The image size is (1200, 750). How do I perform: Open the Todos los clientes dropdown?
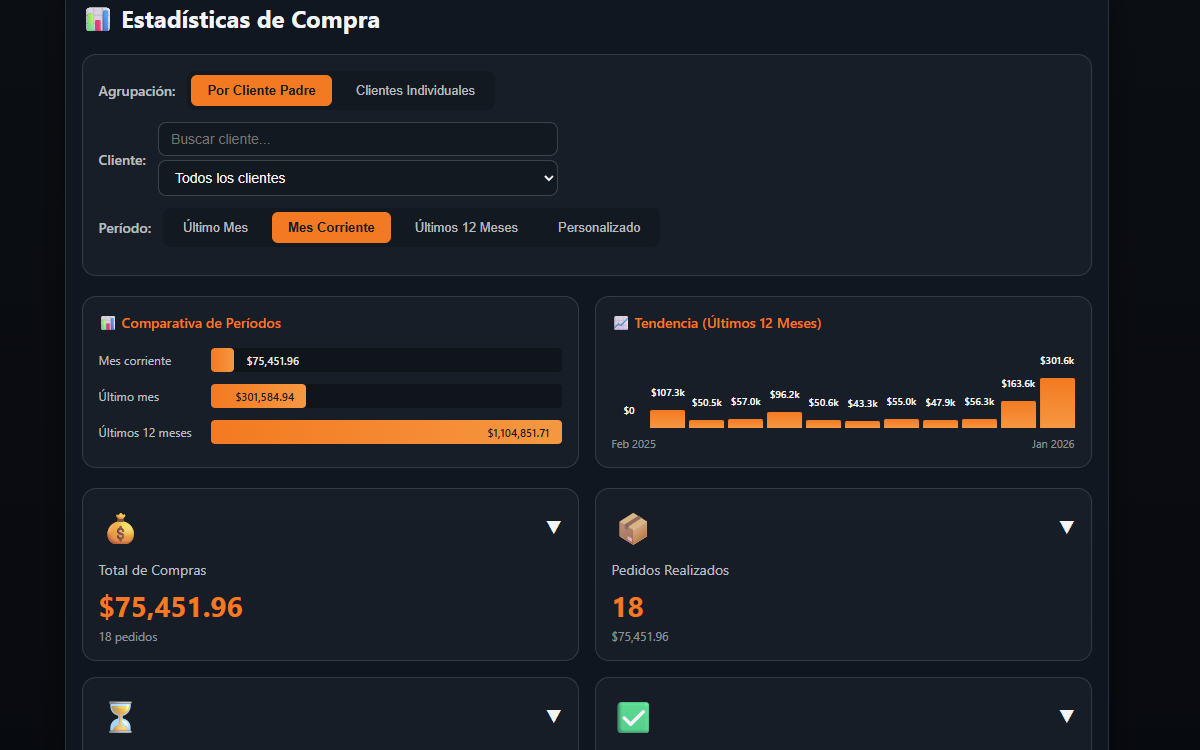[358, 178]
